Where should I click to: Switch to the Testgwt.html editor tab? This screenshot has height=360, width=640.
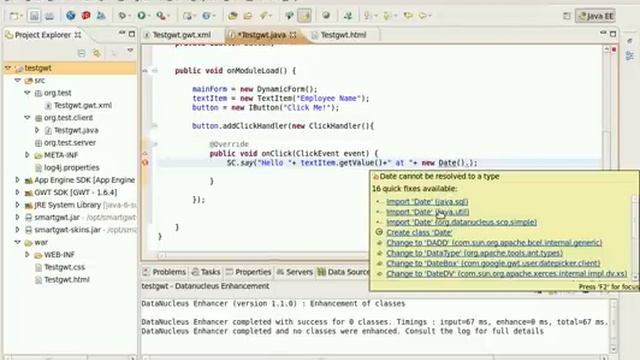point(343,35)
